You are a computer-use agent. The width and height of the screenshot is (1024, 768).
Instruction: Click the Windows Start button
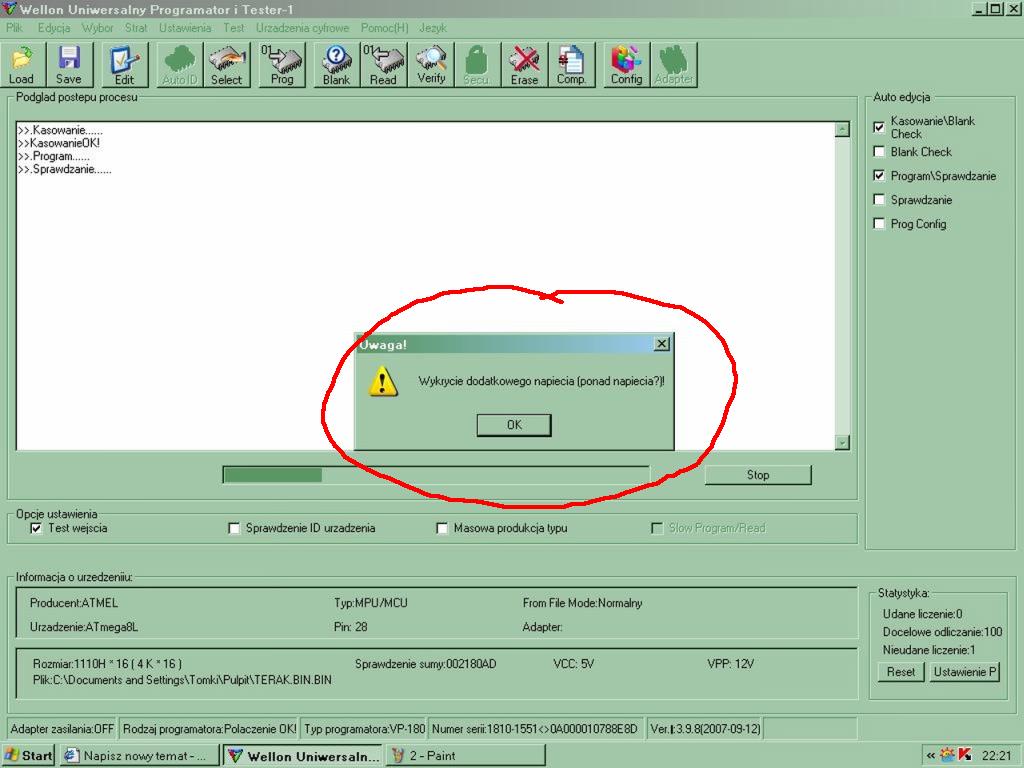pyautogui.click(x=29, y=756)
